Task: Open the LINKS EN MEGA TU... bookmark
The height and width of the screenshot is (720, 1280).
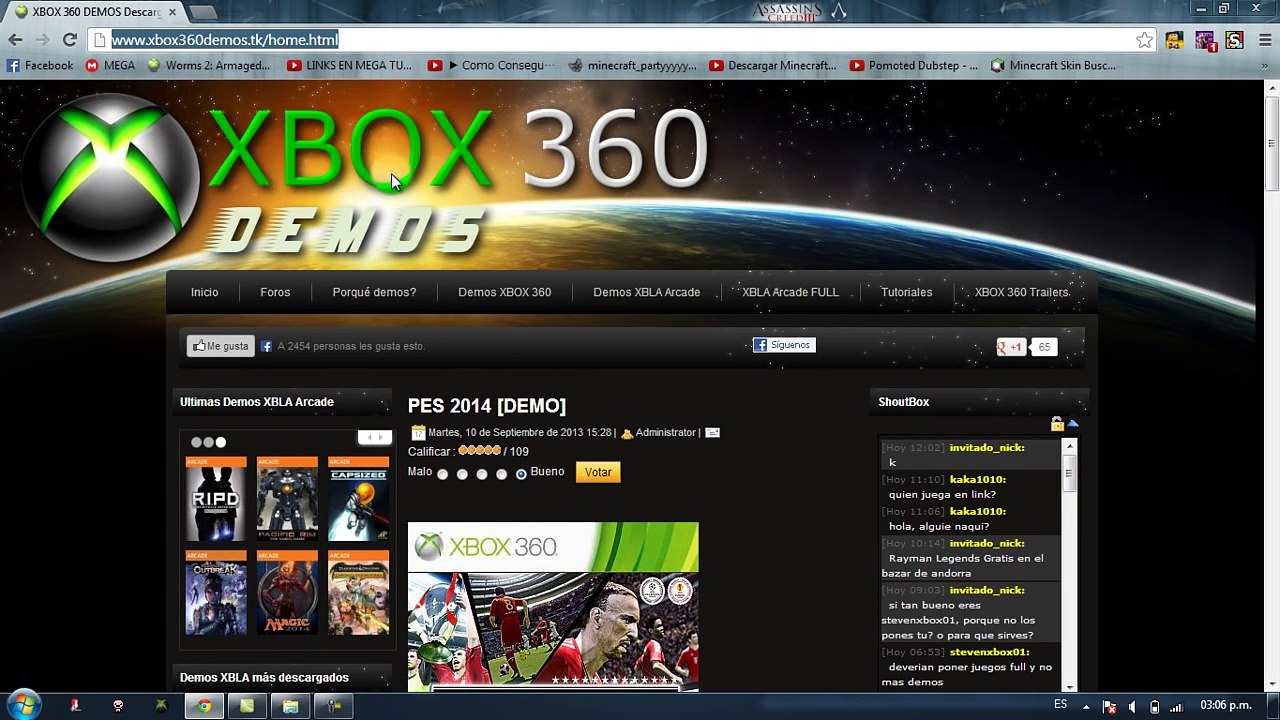Action: click(x=349, y=66)
